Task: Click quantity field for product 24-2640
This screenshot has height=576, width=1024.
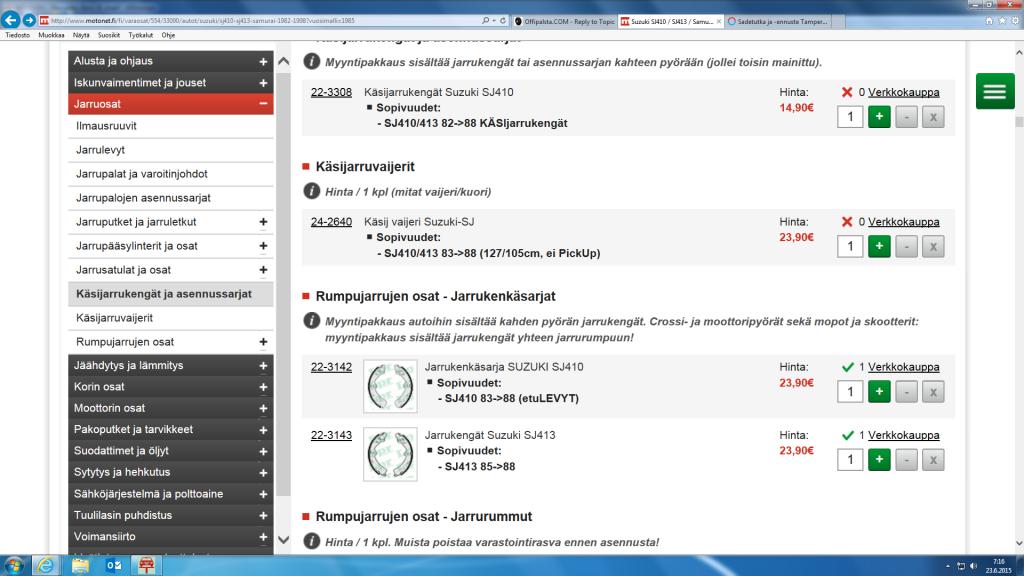Action: coord(850,246)
